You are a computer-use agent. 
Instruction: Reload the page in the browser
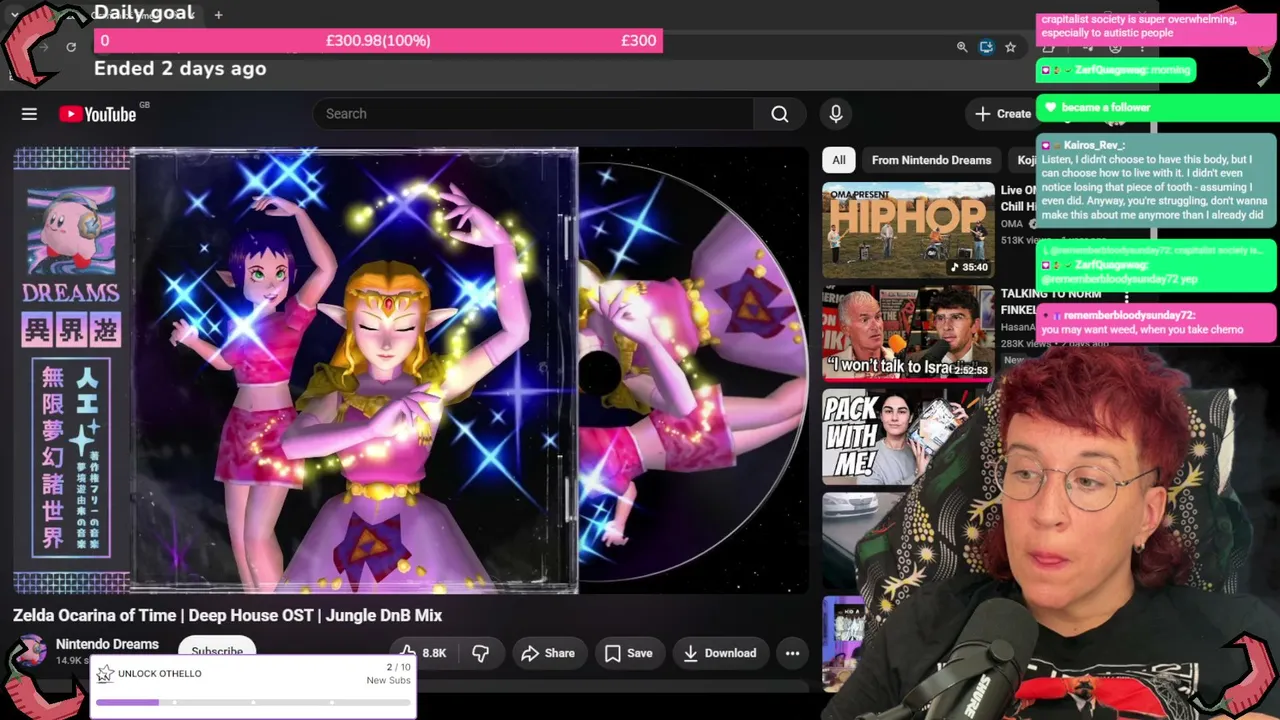[71, 47]
